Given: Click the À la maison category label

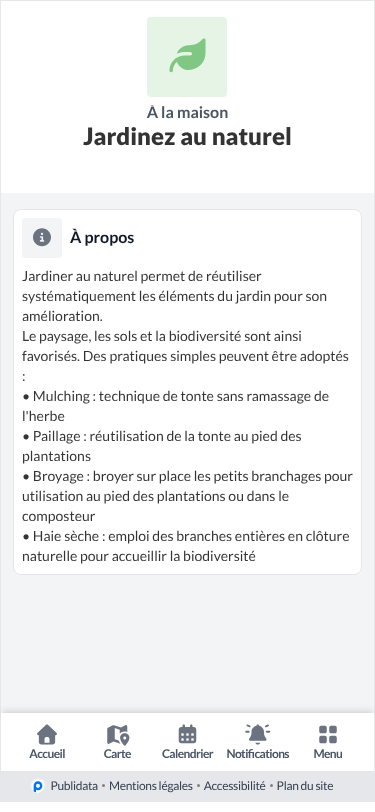Looking at the screenshot, I should (x=188, y=112).
